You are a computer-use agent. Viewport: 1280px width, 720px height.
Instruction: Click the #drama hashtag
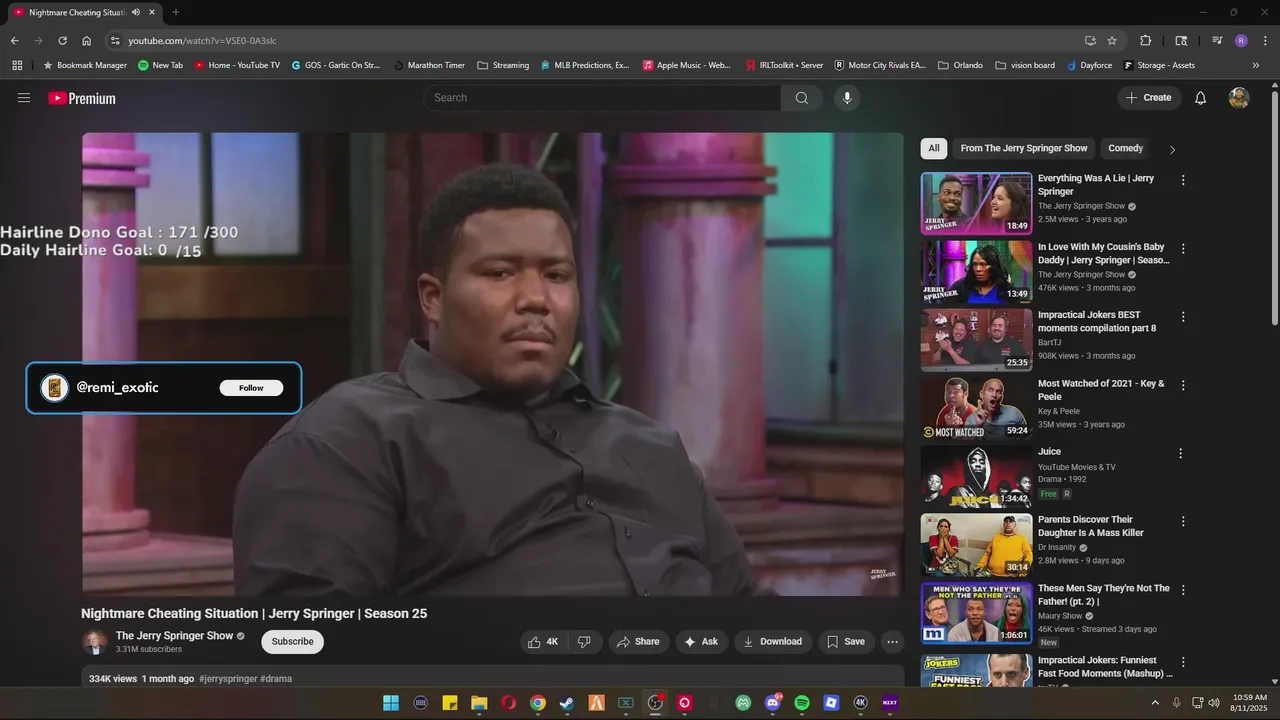[x=276, y=679]
